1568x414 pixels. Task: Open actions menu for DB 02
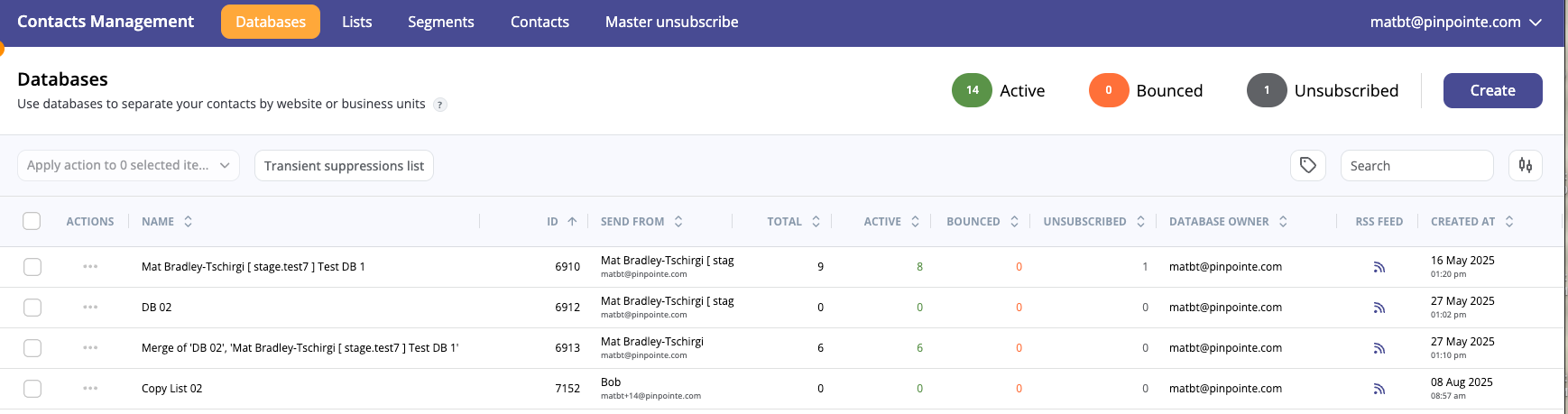pyautogui.click(x=90, y=308)
